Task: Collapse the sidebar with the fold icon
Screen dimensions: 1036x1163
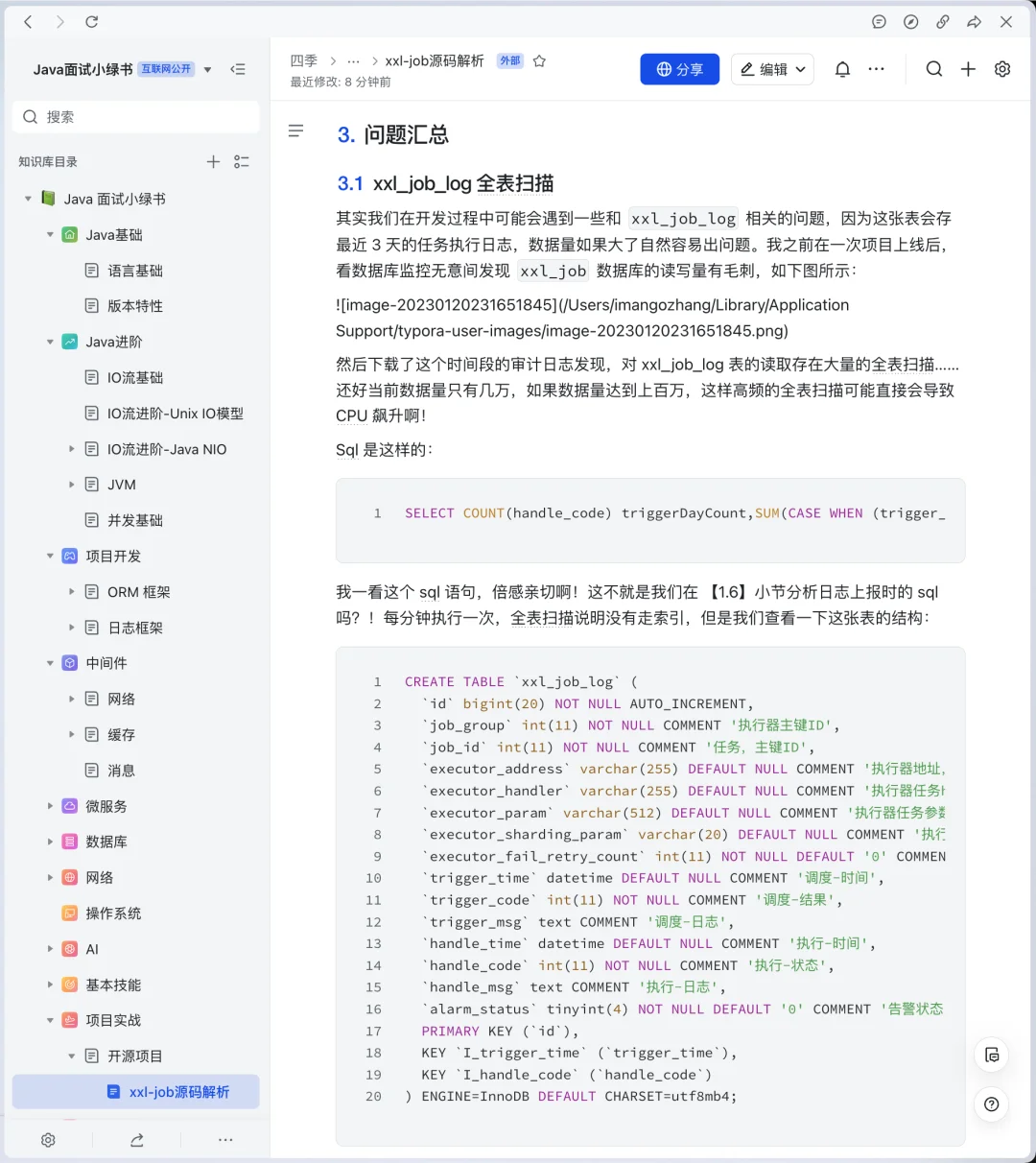Action: click(x=238, y=69)
